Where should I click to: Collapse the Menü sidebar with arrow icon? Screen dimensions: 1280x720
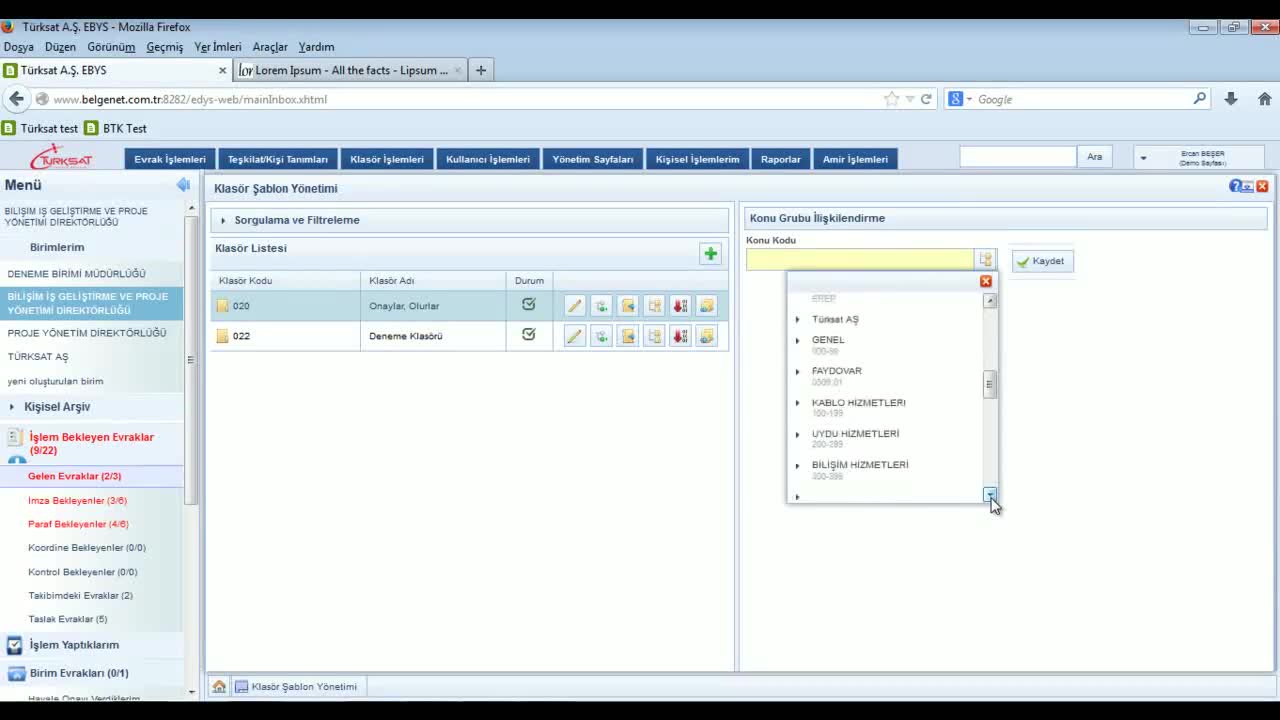(x=183, y=185)
